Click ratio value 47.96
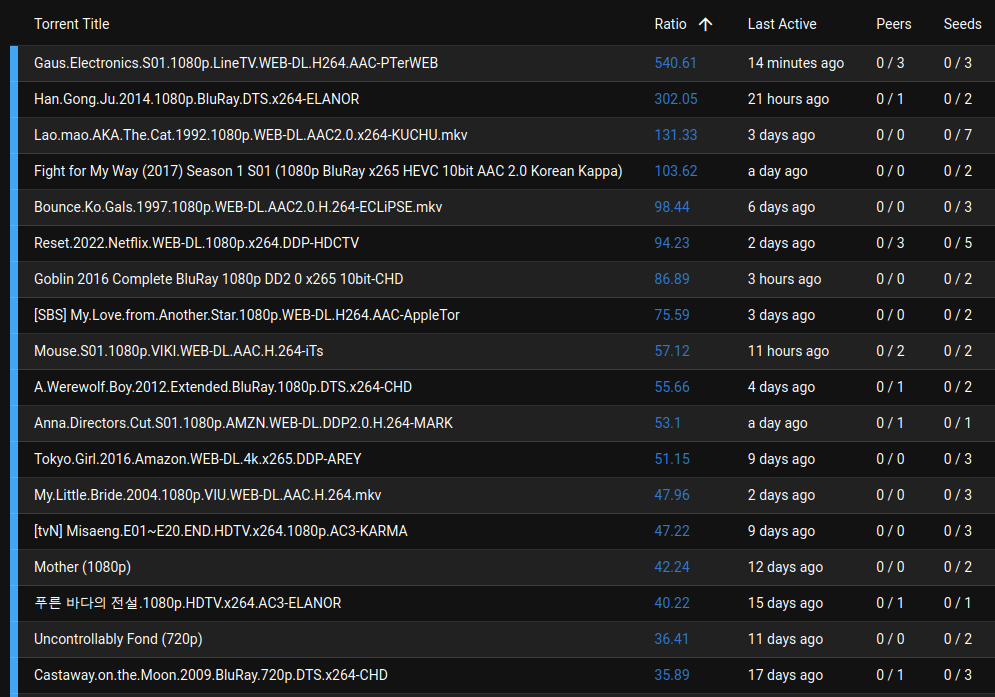 [672, 495]
